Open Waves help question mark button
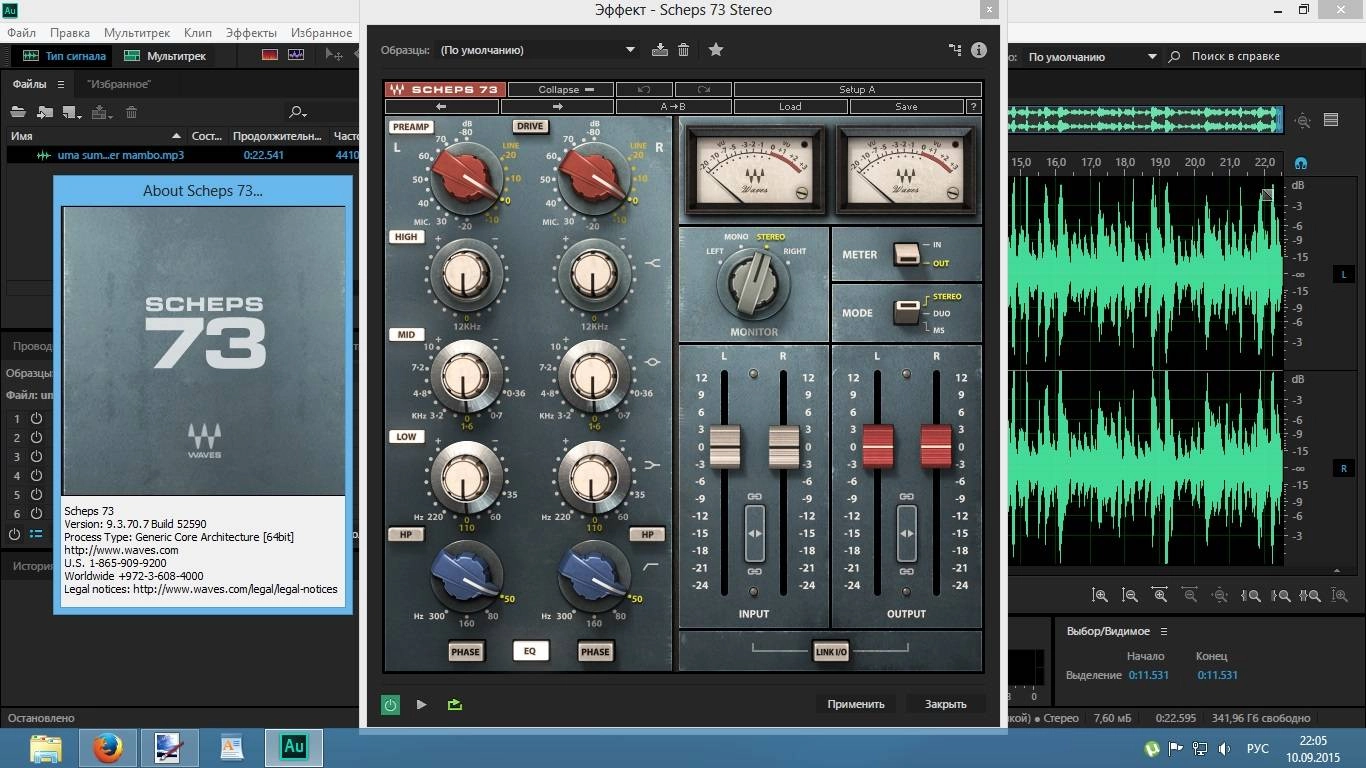1366x768 pixels. (x=973, y=106)
